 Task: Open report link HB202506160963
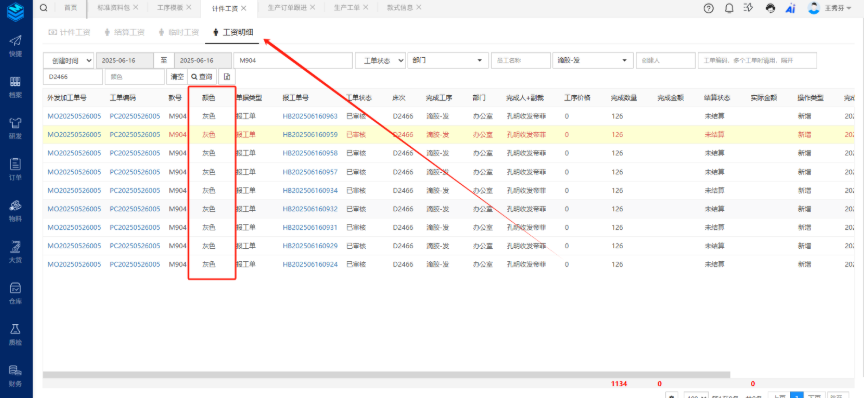point(310,116)
